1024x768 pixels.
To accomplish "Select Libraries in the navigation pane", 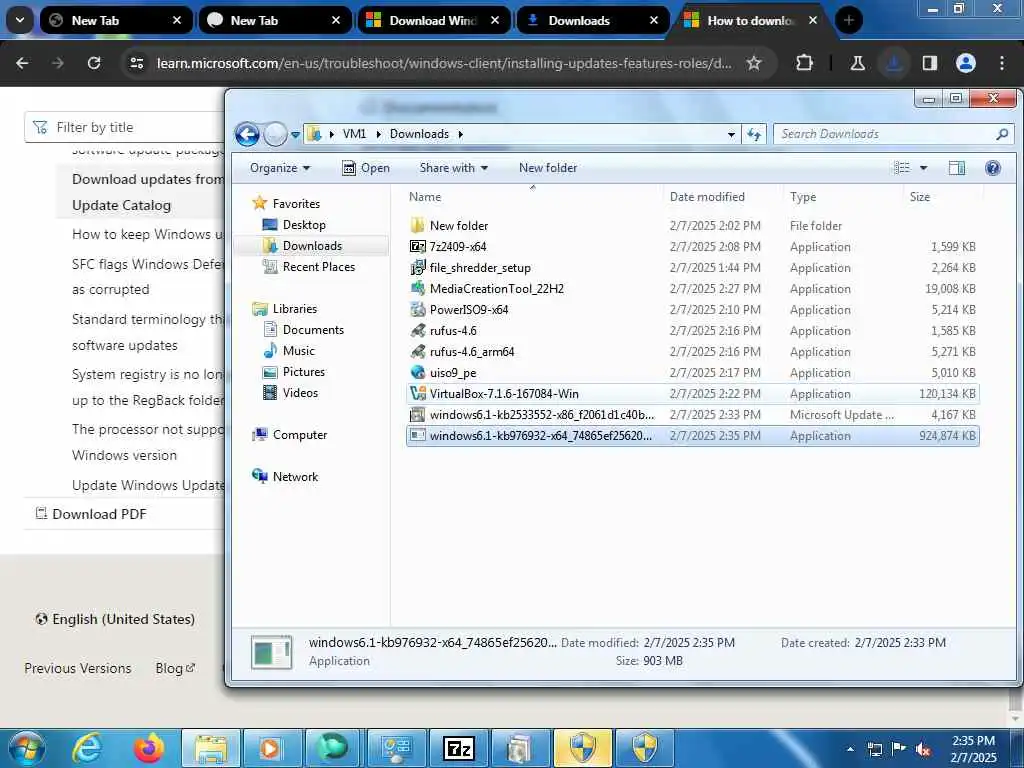I will (295, 309).
